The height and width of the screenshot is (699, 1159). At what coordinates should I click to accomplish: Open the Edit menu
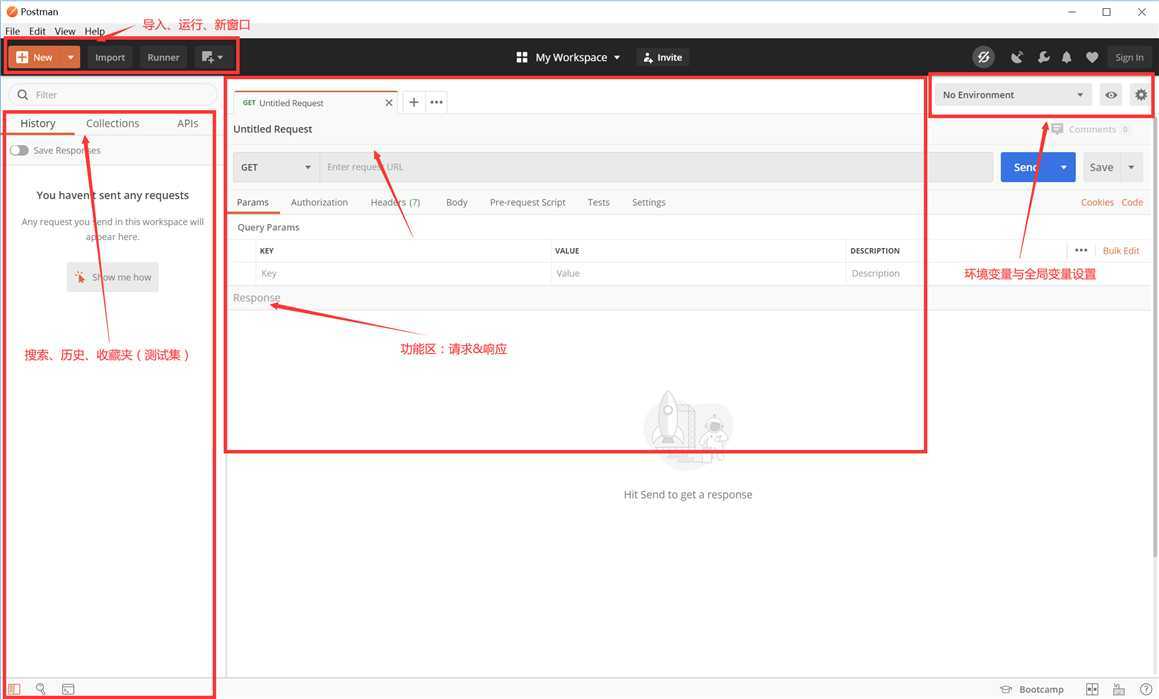37,31
